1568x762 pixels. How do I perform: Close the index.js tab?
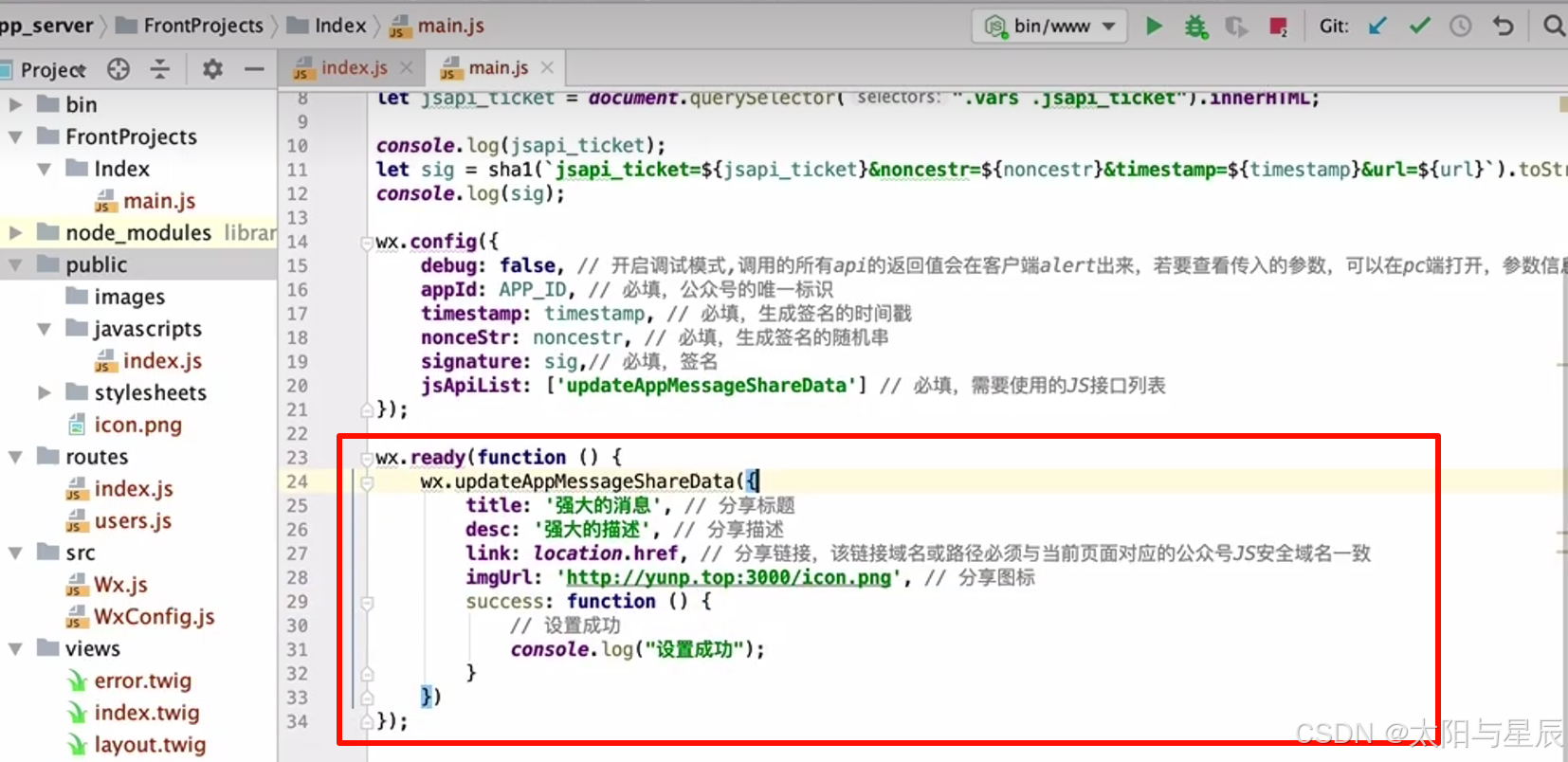[406, 67]
